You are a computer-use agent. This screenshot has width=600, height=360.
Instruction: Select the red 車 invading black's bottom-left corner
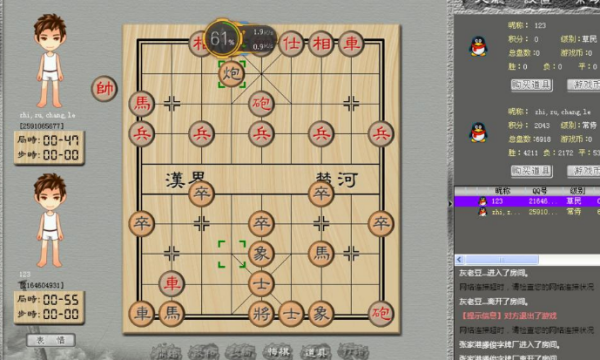(172, 284)
